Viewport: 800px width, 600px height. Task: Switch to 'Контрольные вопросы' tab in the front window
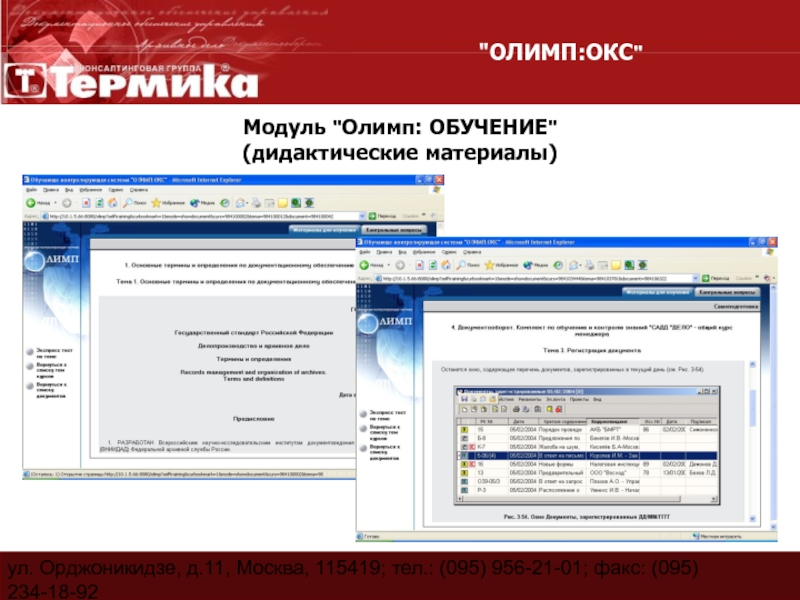click(x=727, y=292)
